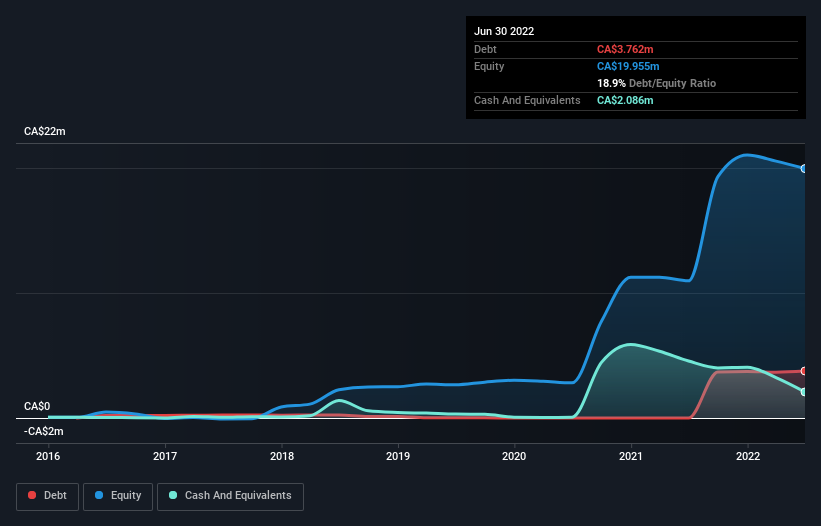Click the Equity label in tooltip
The width and height of the screenshot is (821, 526).
click(x=489, y=66)
